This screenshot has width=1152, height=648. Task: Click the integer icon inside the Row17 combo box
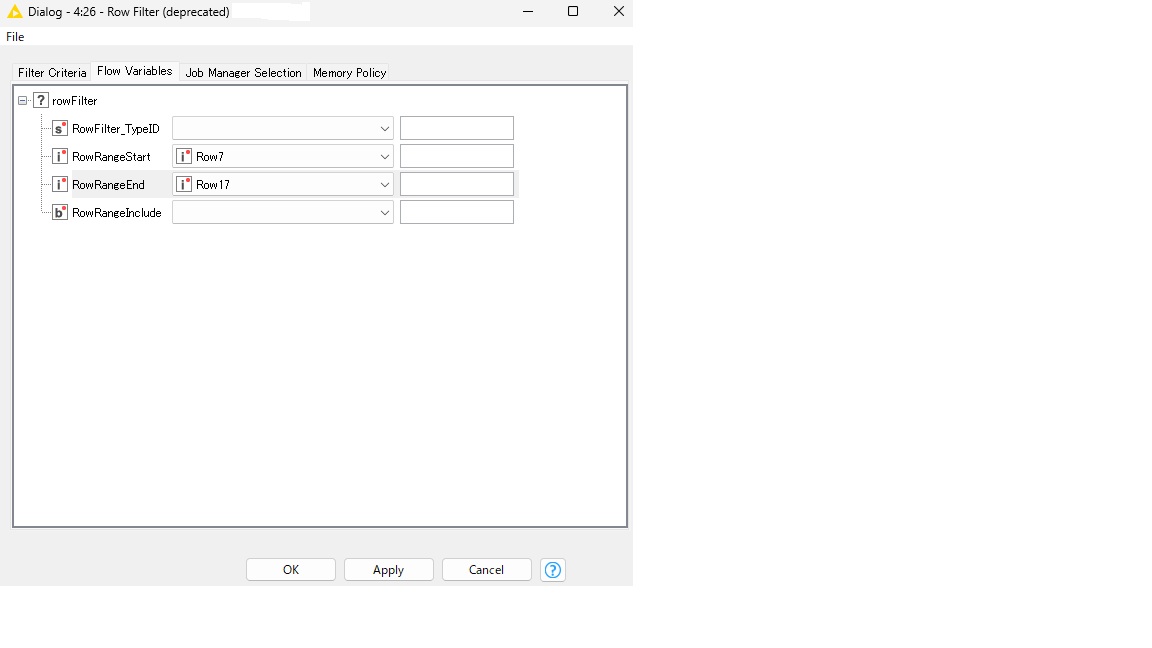click(184, 184)
